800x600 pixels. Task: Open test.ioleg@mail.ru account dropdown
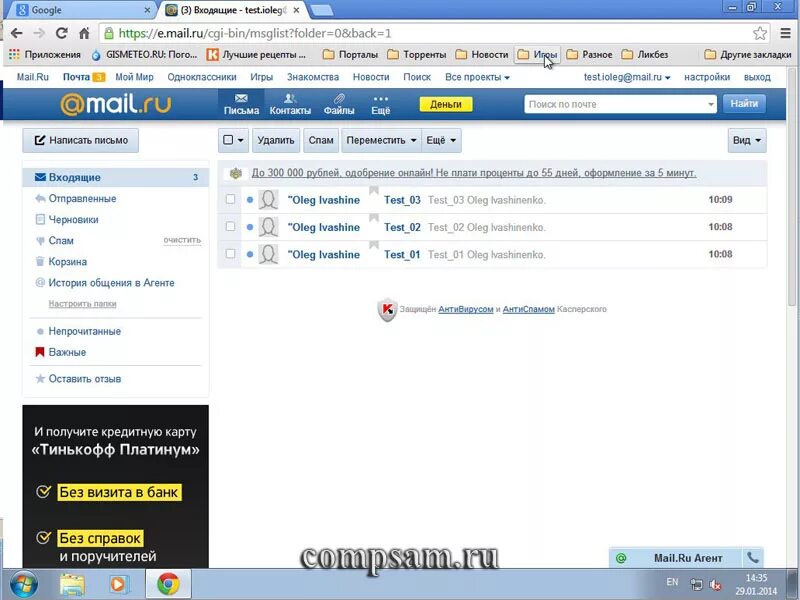(627, 77)
